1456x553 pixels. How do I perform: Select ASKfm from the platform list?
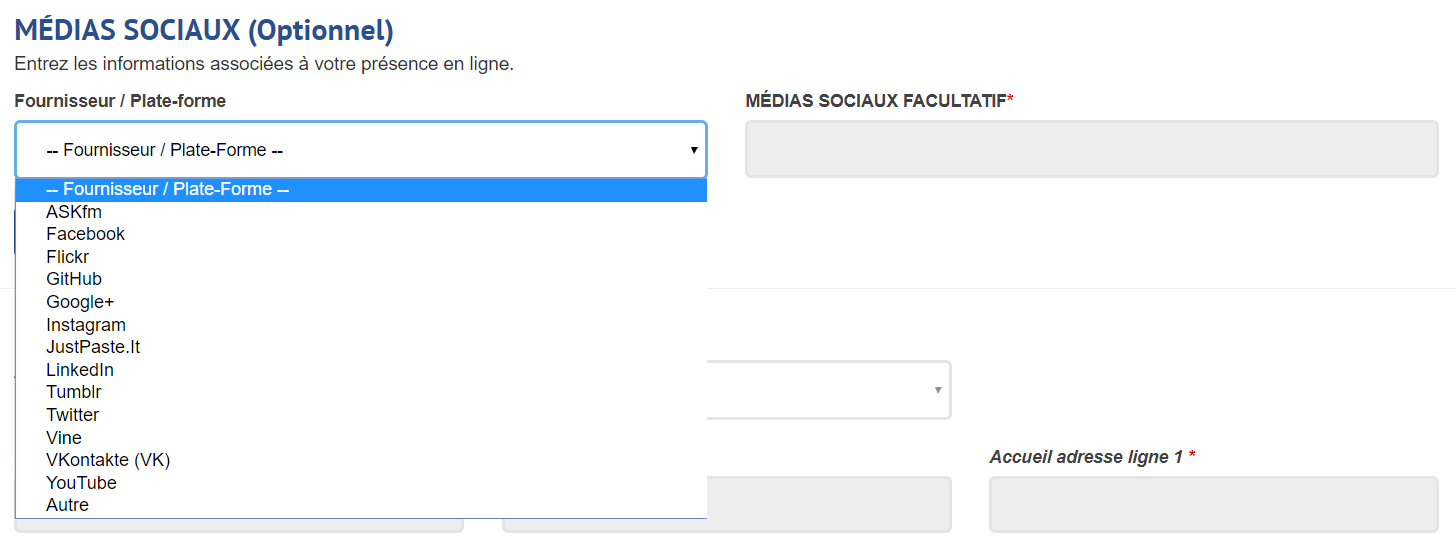74,212
